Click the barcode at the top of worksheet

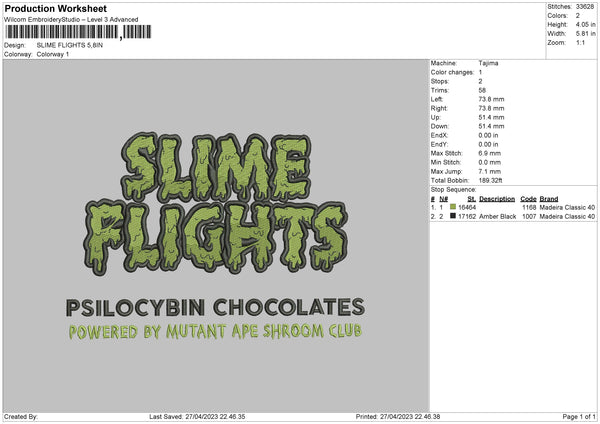tap(78, 32)
